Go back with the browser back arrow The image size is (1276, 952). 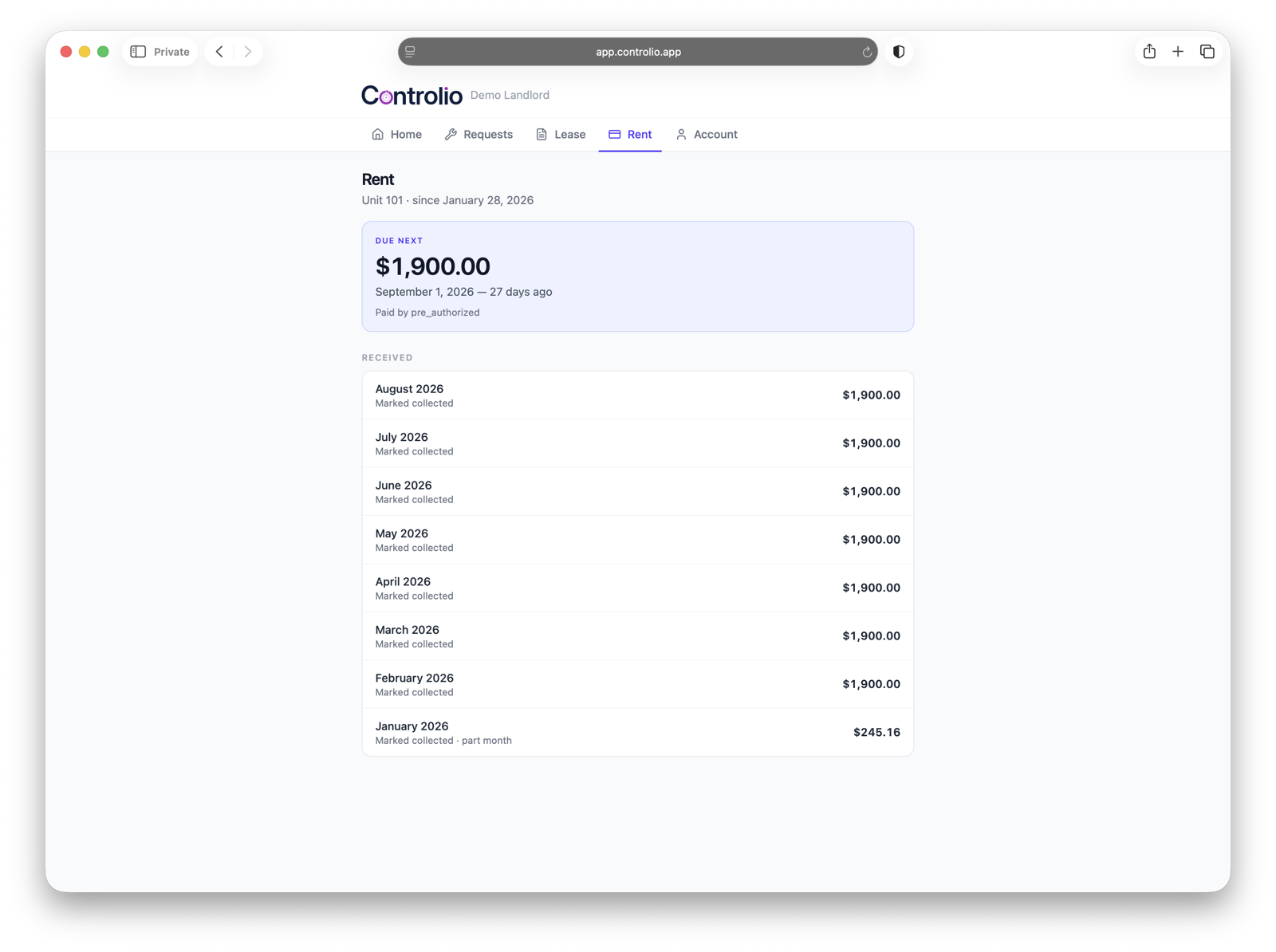coord(219,52)
